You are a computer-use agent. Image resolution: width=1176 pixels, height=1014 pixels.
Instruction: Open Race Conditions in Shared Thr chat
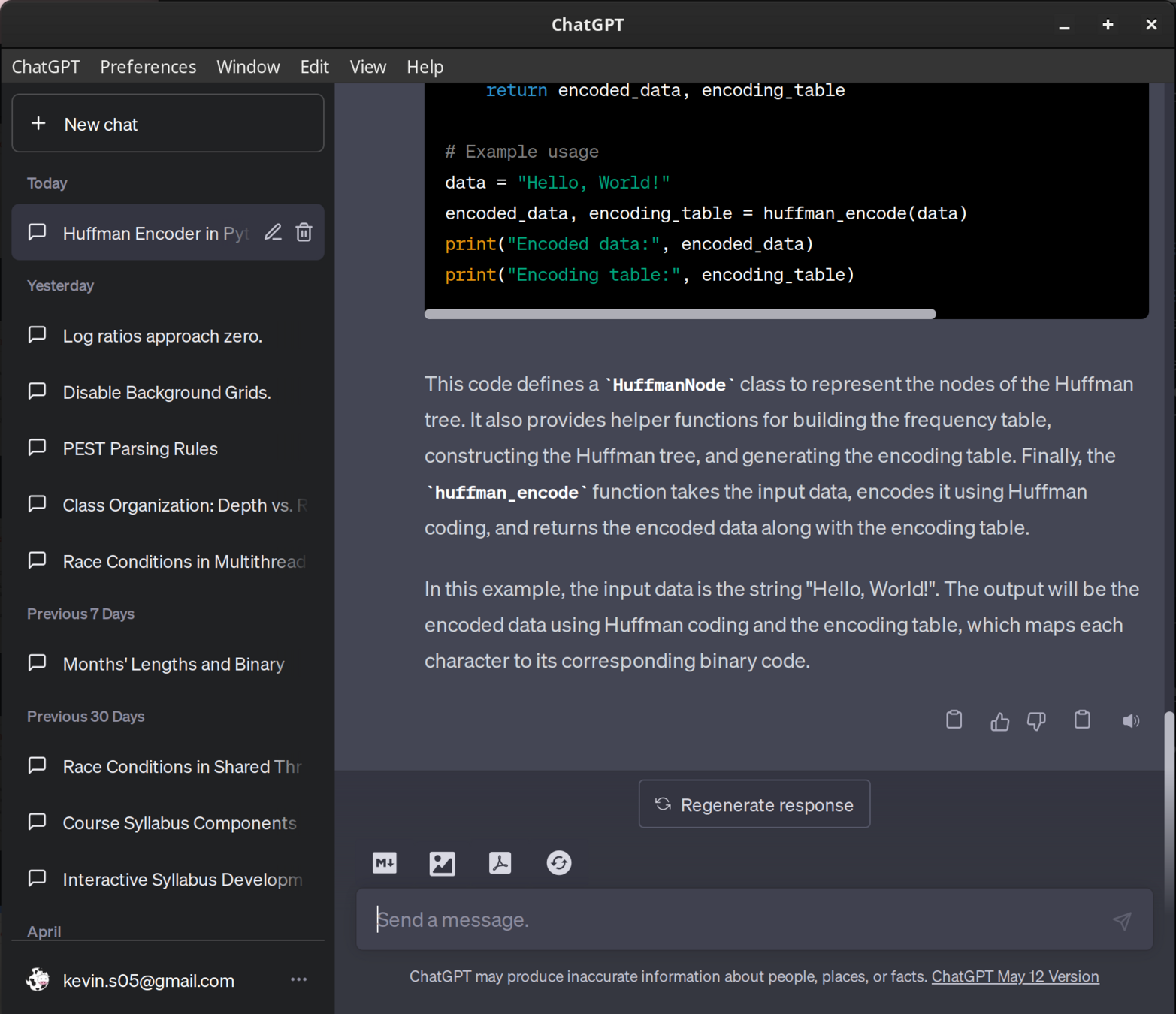168,766
